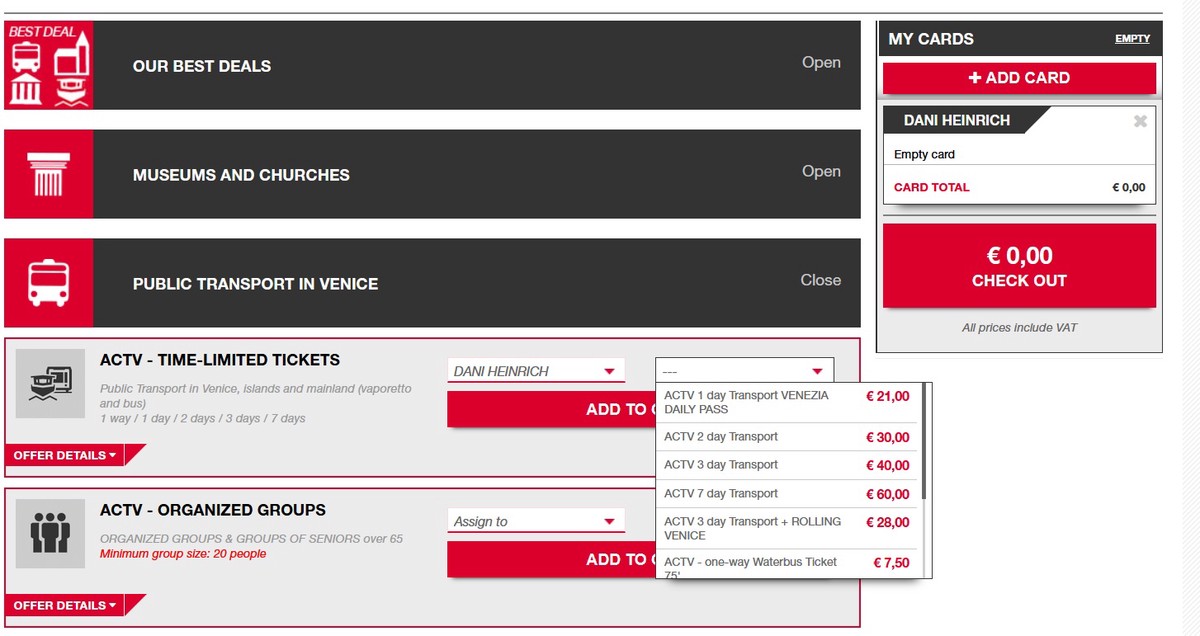The image size is (1200, 636).
Task: Close the Public Transport in Venice section
Action: (x=820, y=280)
